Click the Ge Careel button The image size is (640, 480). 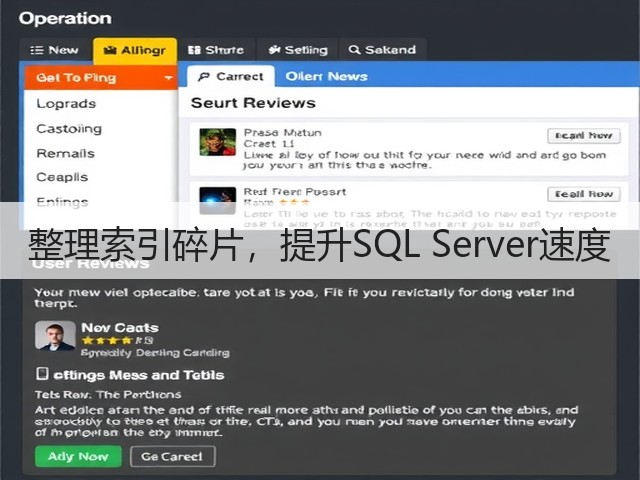(172, 456)
